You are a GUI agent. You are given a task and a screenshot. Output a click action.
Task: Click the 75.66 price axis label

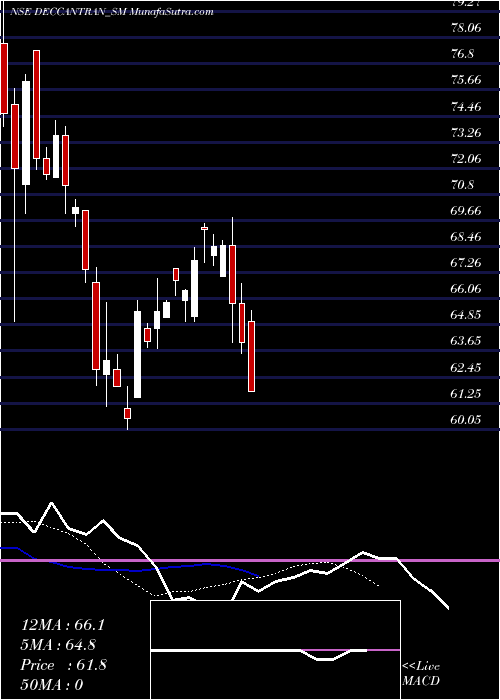point(466,80)
